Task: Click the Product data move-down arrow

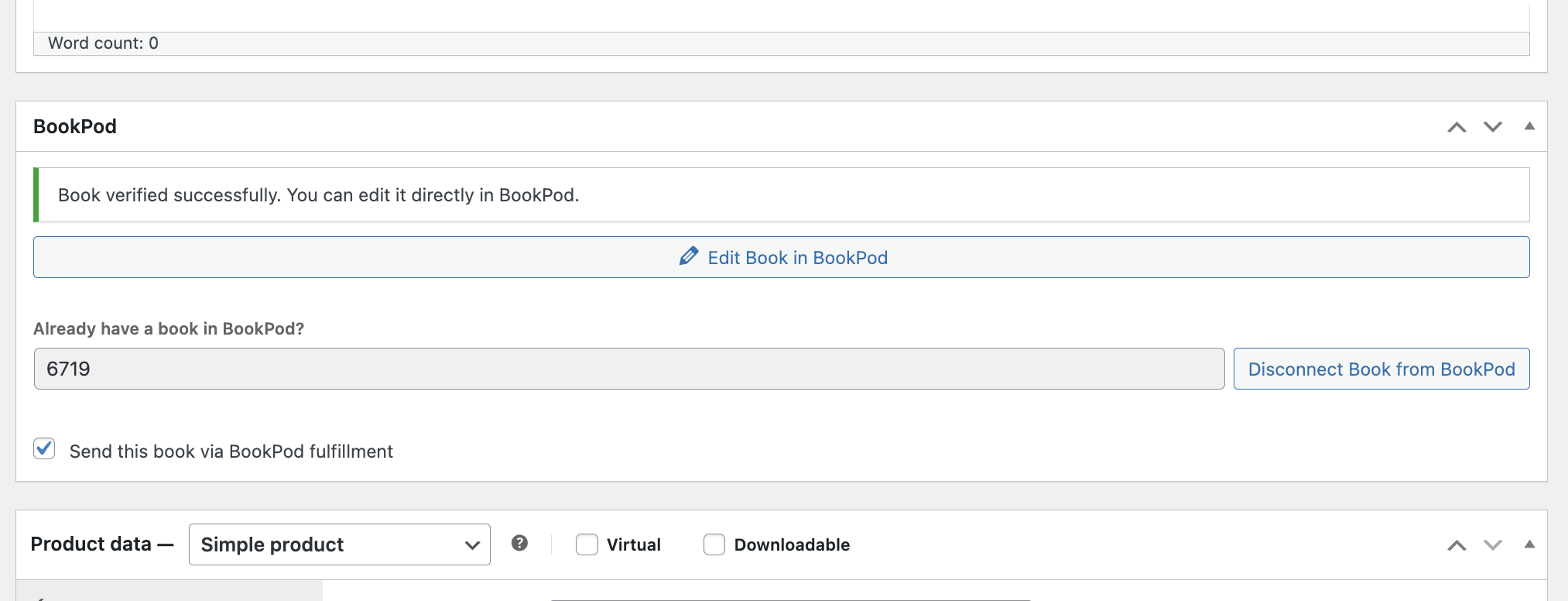Action: [1493, 544]
